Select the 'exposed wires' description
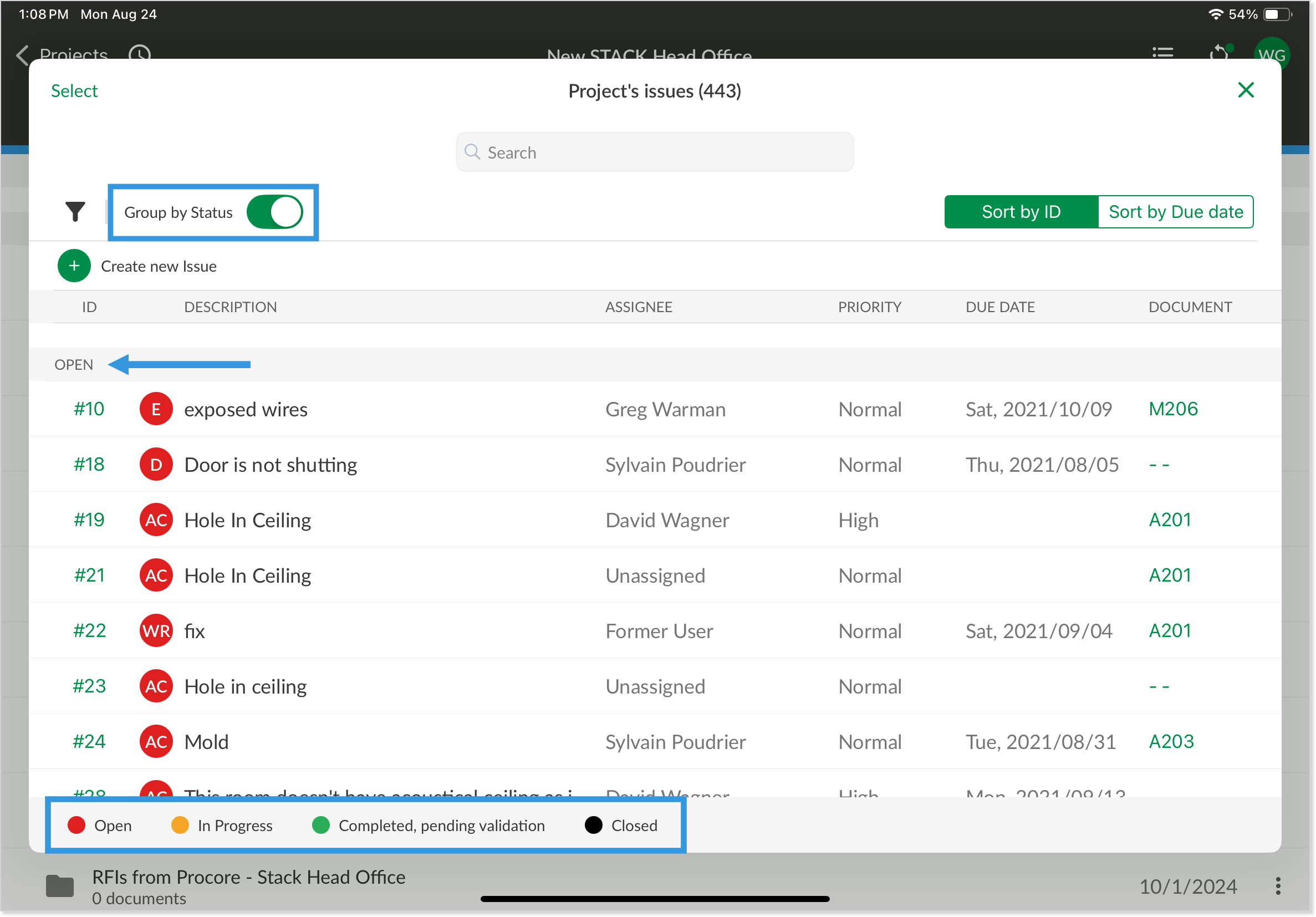1316x917 pixels. click(x=246, y=410)
